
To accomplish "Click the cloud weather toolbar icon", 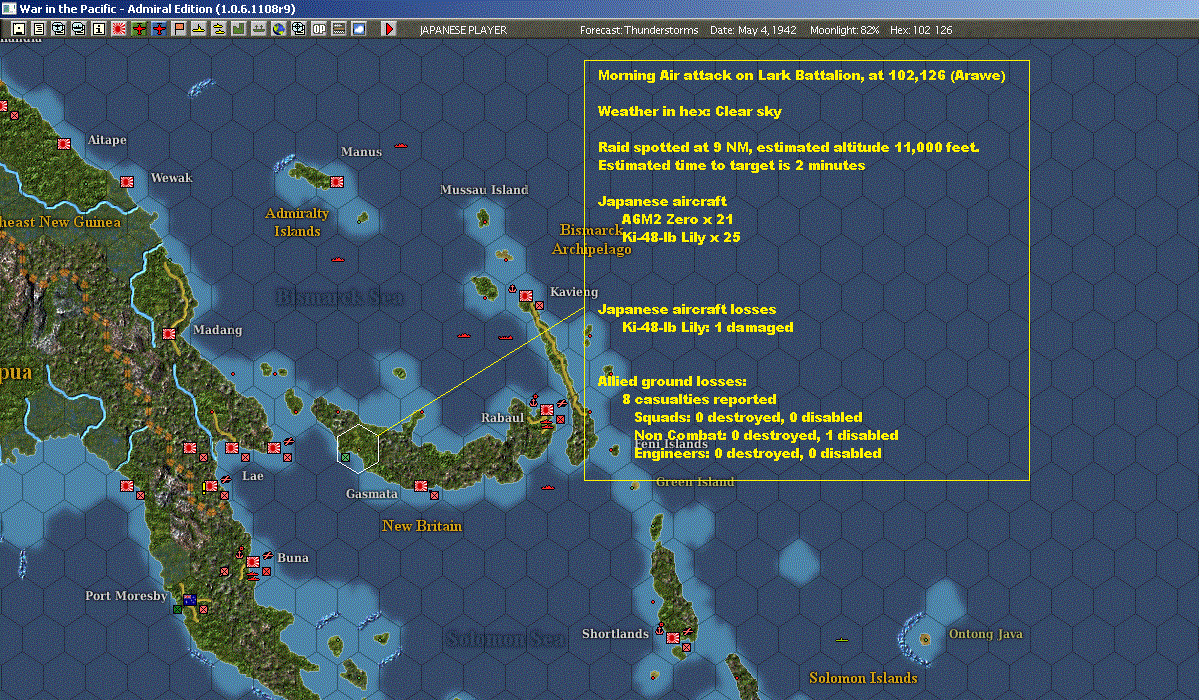I will tap(359, 29).
